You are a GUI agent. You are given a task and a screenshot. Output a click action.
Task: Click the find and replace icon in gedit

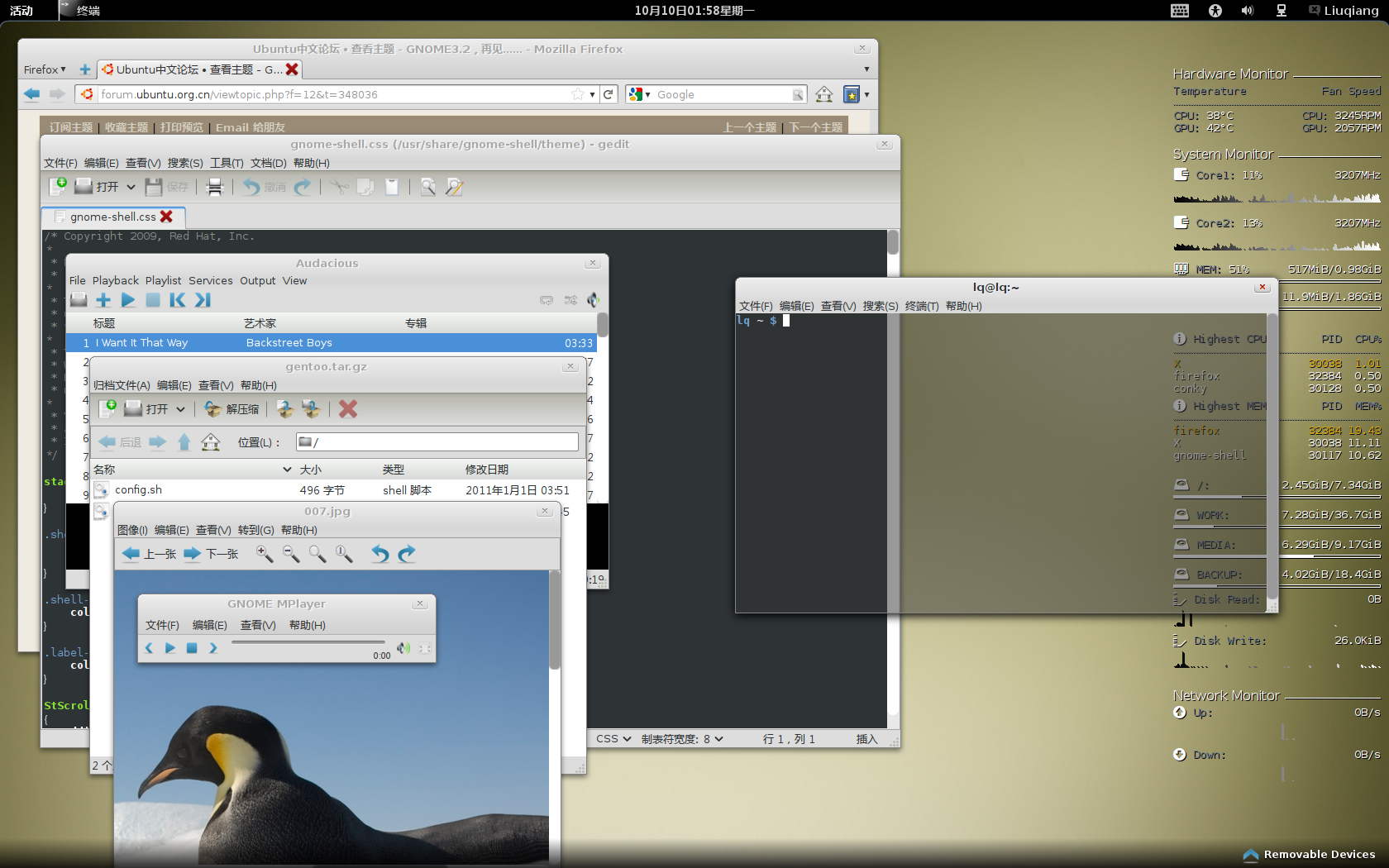(x=454, y=187)
